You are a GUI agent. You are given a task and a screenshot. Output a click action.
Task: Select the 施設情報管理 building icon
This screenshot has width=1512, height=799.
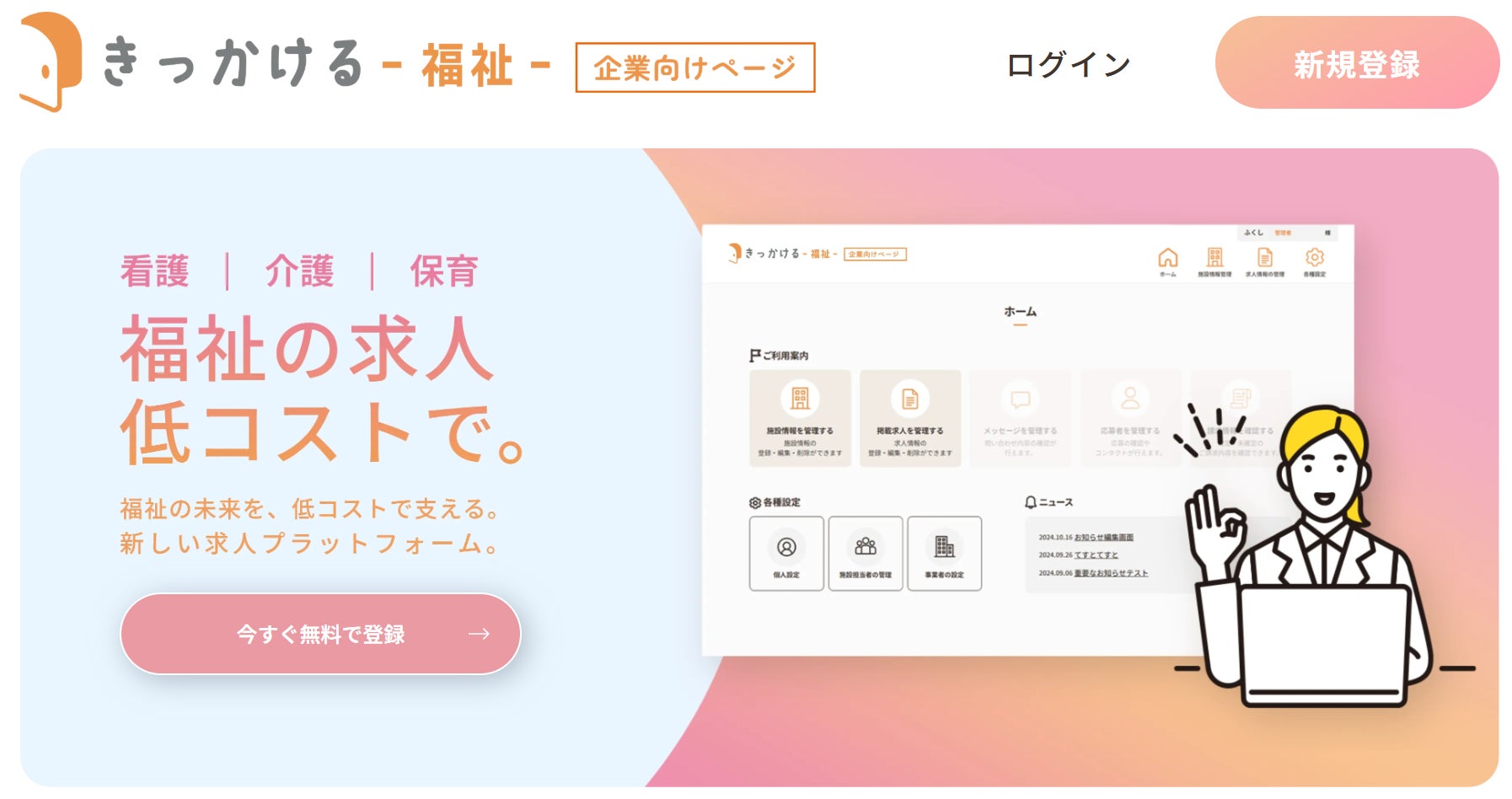click(x=1214, y=257)
